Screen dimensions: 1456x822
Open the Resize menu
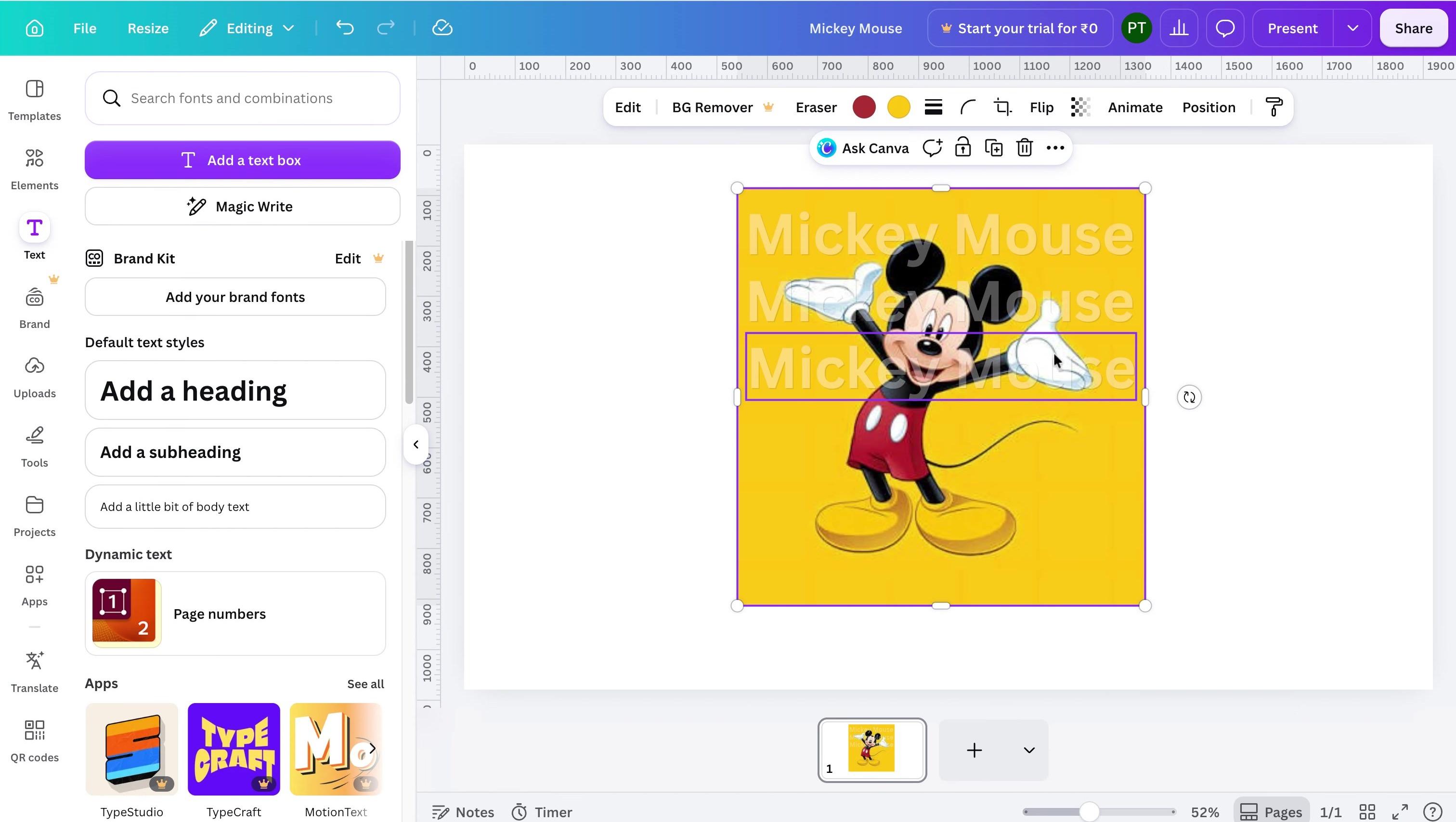pyautogui.click(x=148, y=28)
